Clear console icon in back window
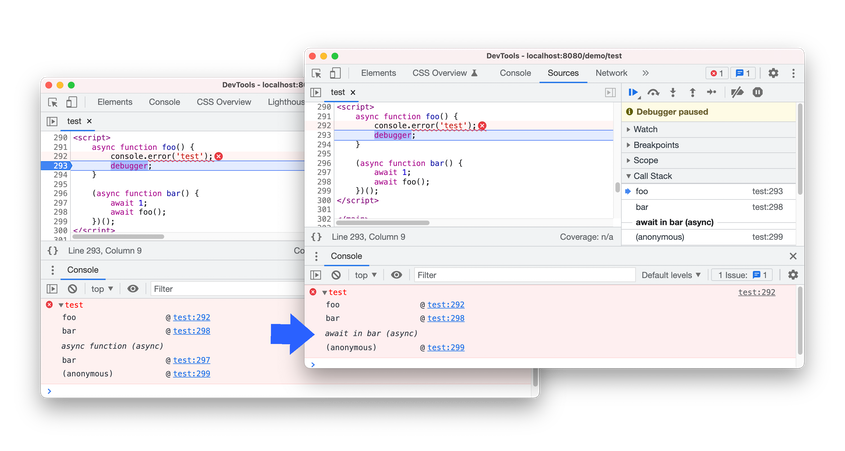Screen dimensions: 845x451 coord(72,289)
